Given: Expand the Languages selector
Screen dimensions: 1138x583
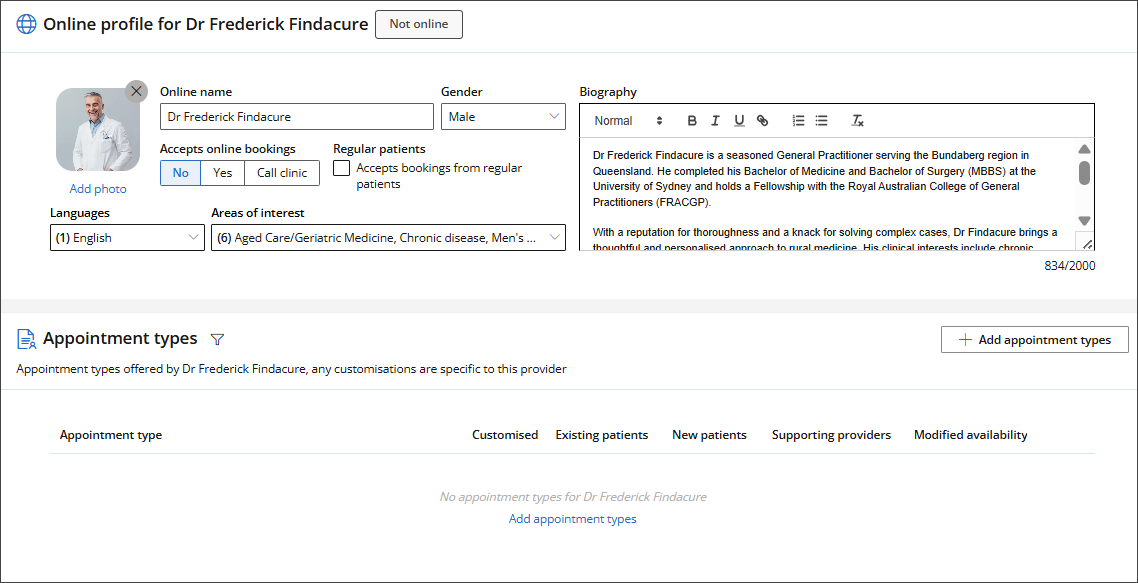Looking at the screenshot, I should pos(192,237).
